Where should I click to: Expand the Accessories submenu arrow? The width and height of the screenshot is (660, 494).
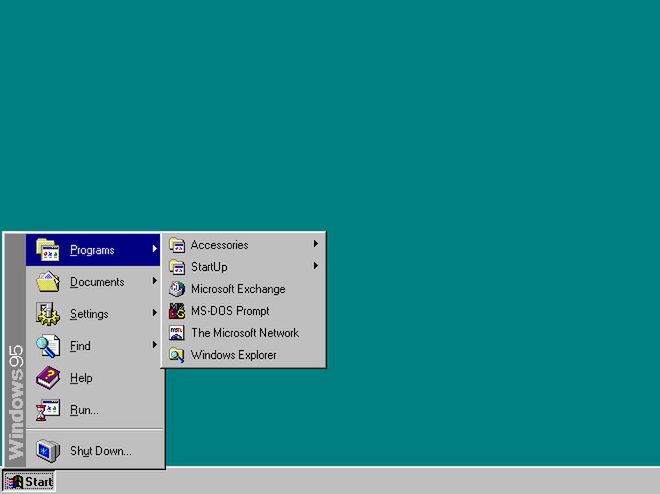pos(316,244)
